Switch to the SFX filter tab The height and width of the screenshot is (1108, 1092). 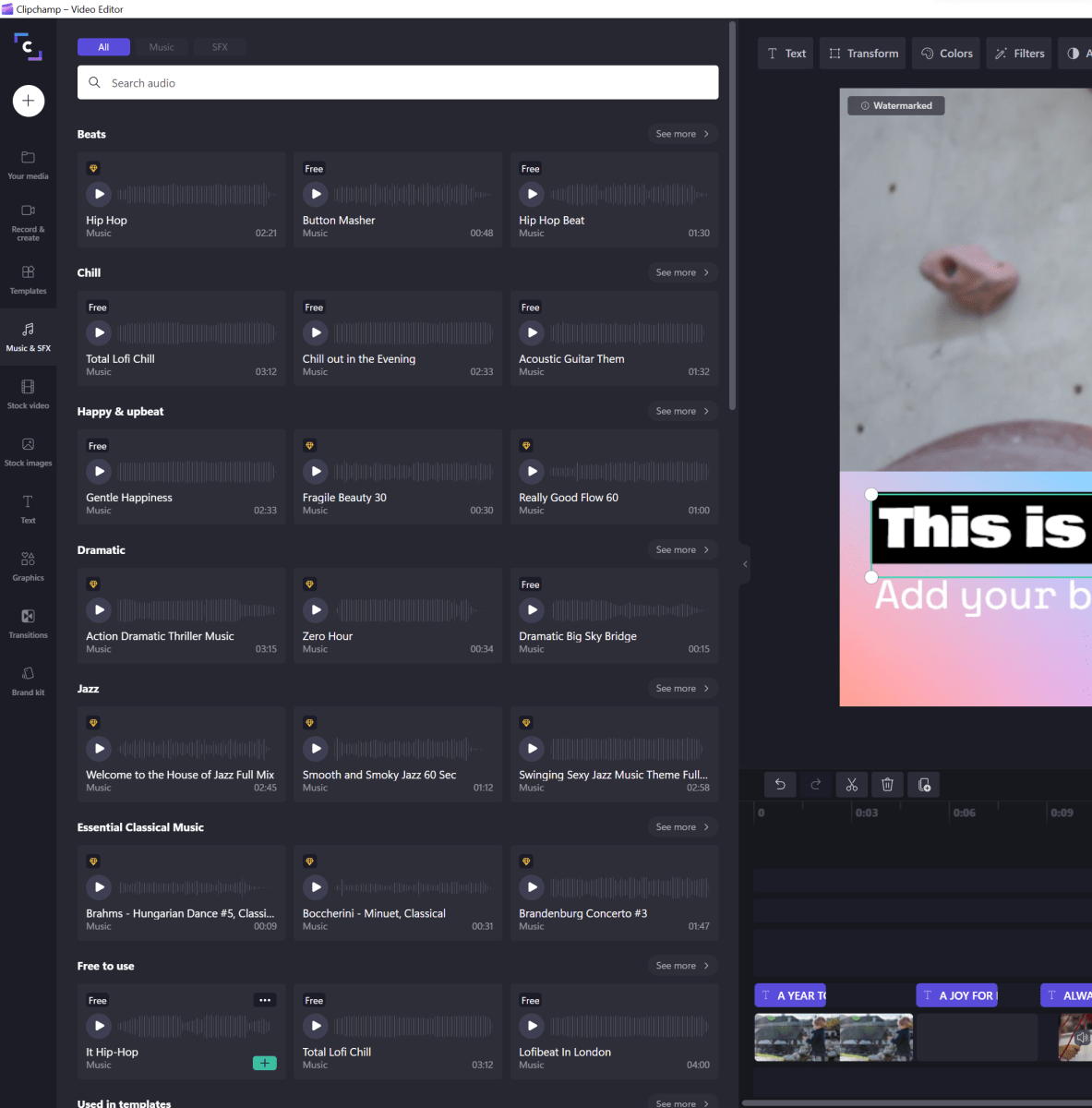point(220,47)
